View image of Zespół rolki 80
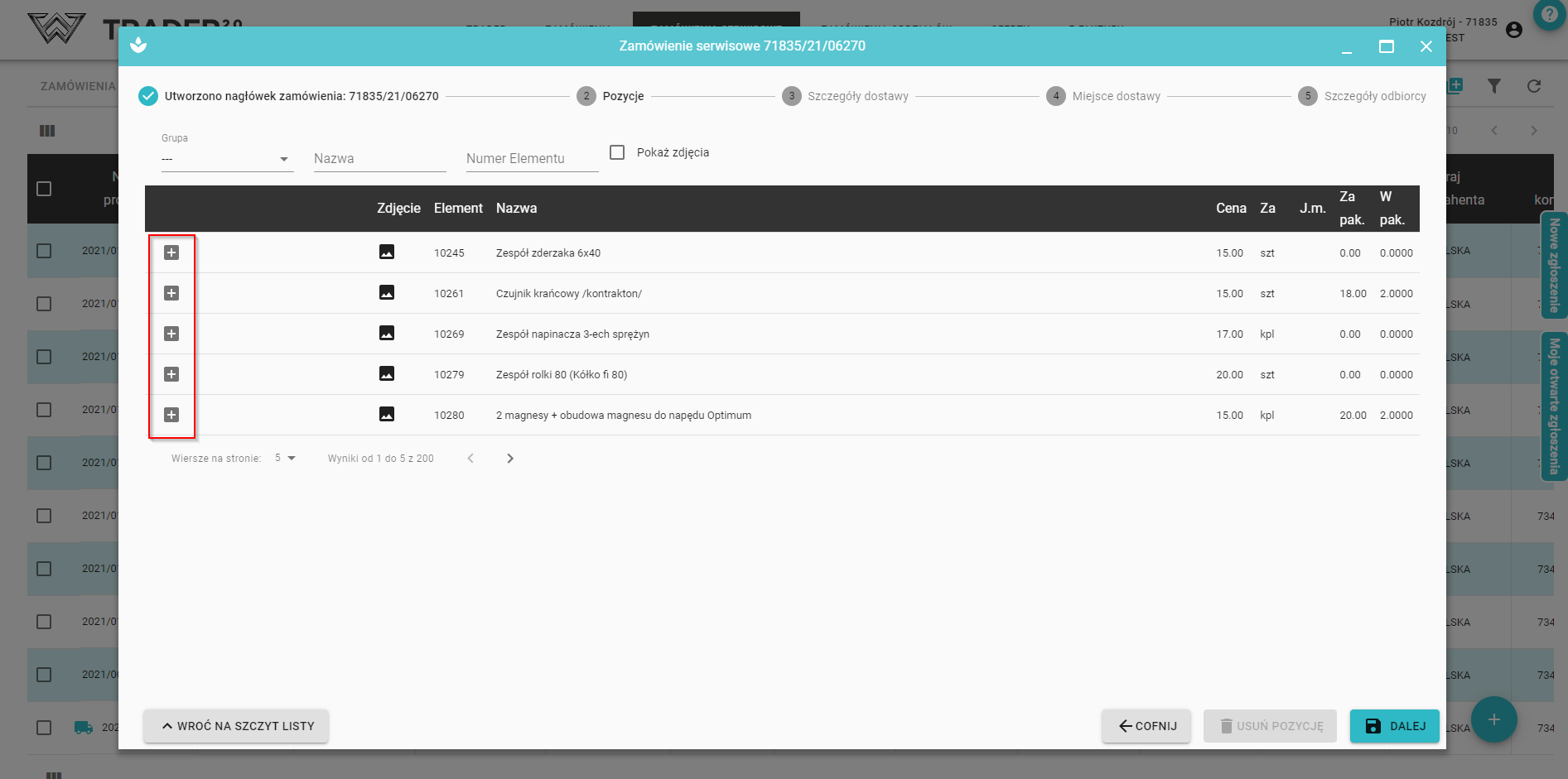The height and width of the screenshot is (779, 1568). point(387,373)
